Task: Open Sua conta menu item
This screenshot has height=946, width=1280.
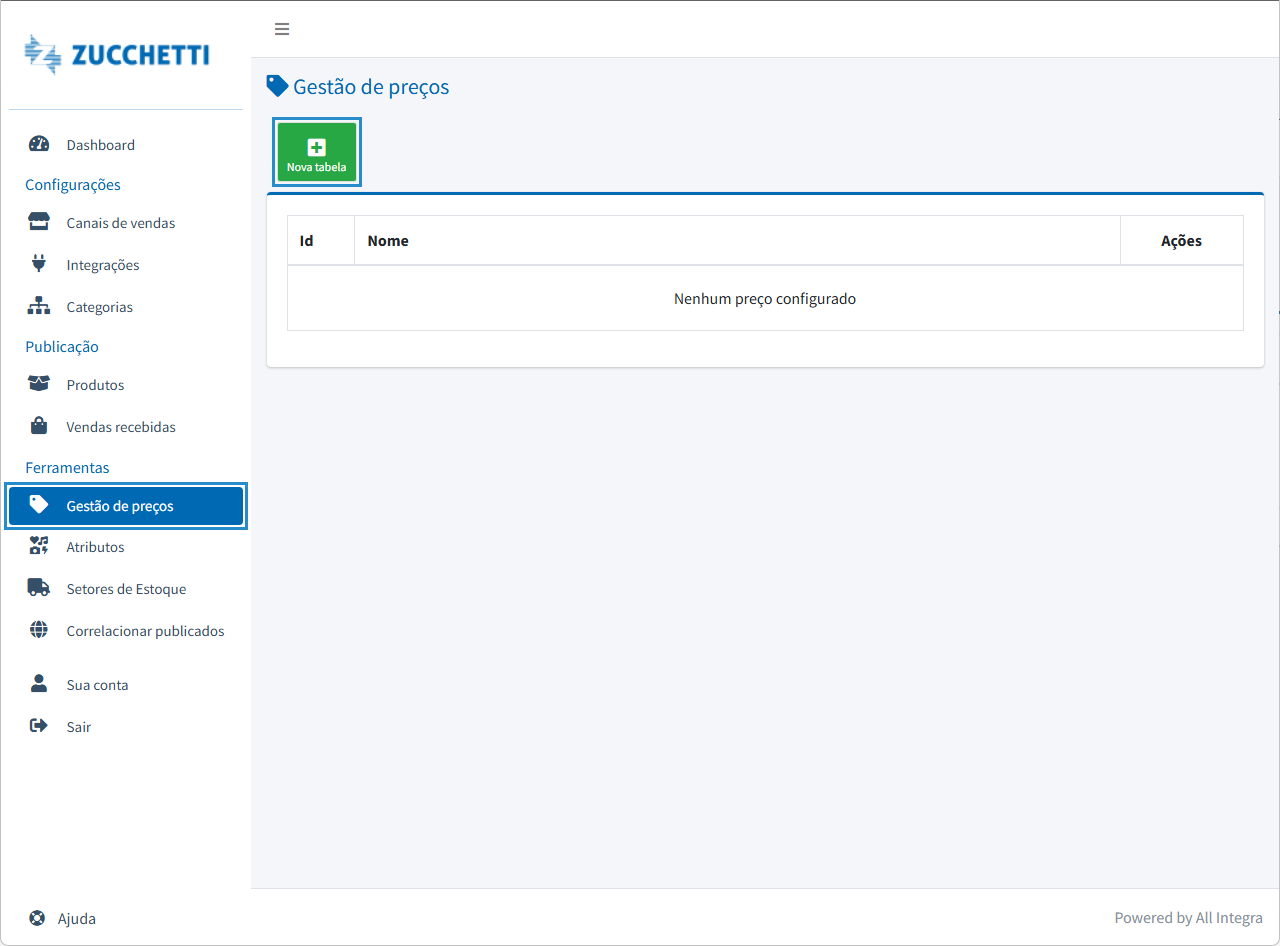Action: click(97, 685)
